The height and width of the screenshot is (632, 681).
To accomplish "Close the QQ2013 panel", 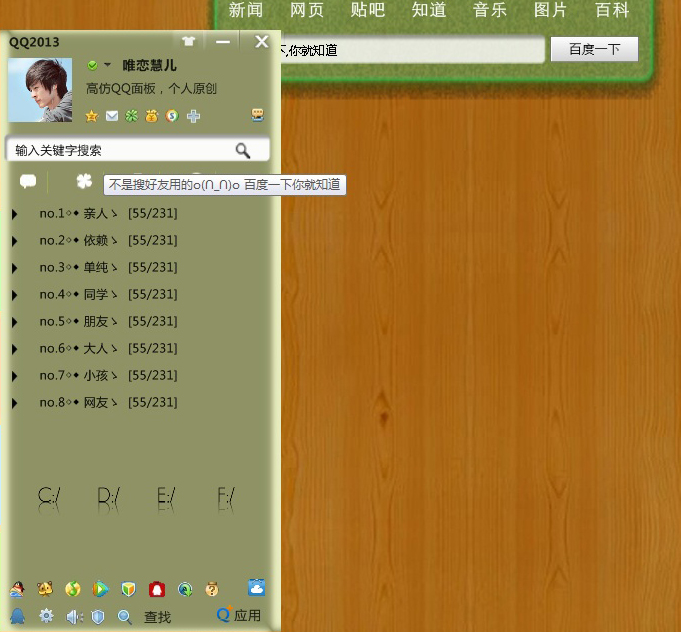I will (x=261, y=41).
